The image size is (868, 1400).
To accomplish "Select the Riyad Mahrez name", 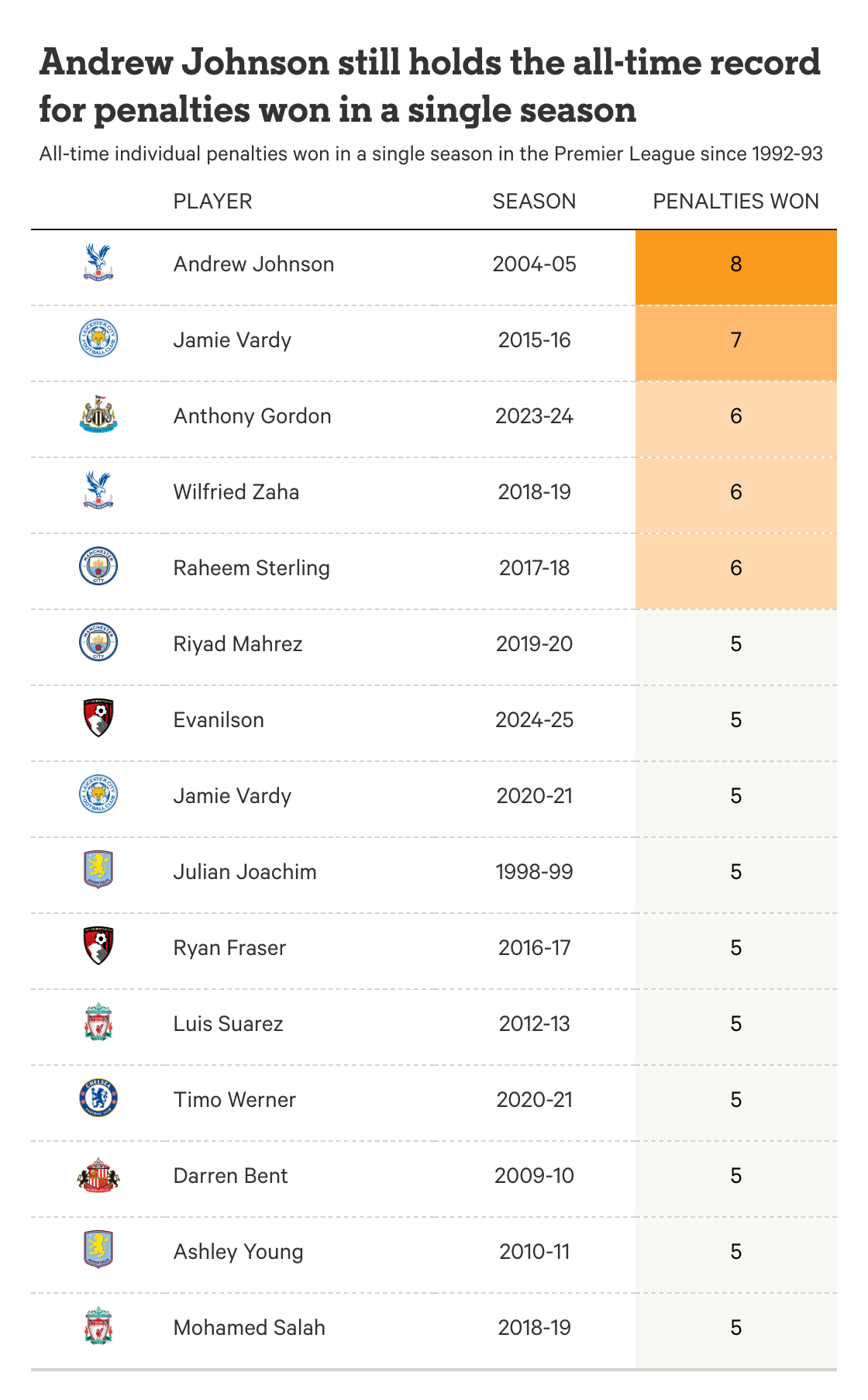I will pos(238,644).
